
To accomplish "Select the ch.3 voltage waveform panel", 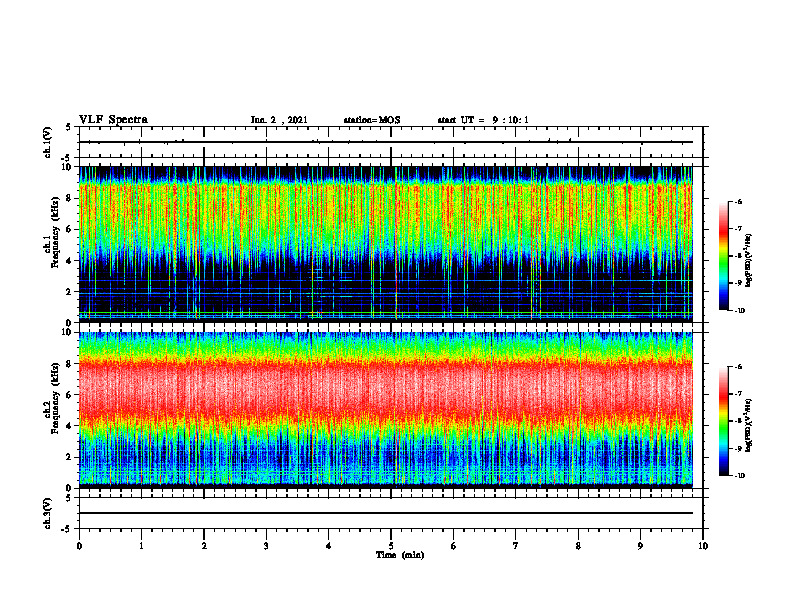I will (391, 513).
